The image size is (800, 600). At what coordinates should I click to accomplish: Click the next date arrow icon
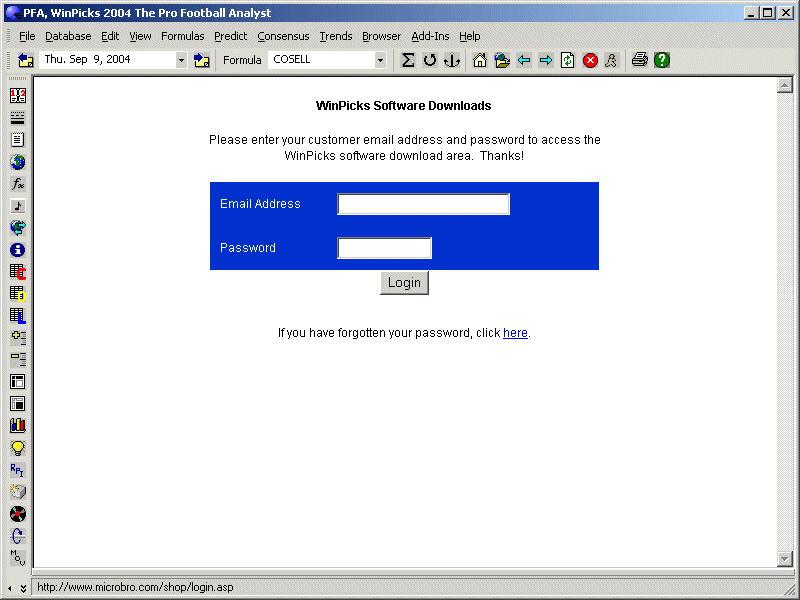202,60
